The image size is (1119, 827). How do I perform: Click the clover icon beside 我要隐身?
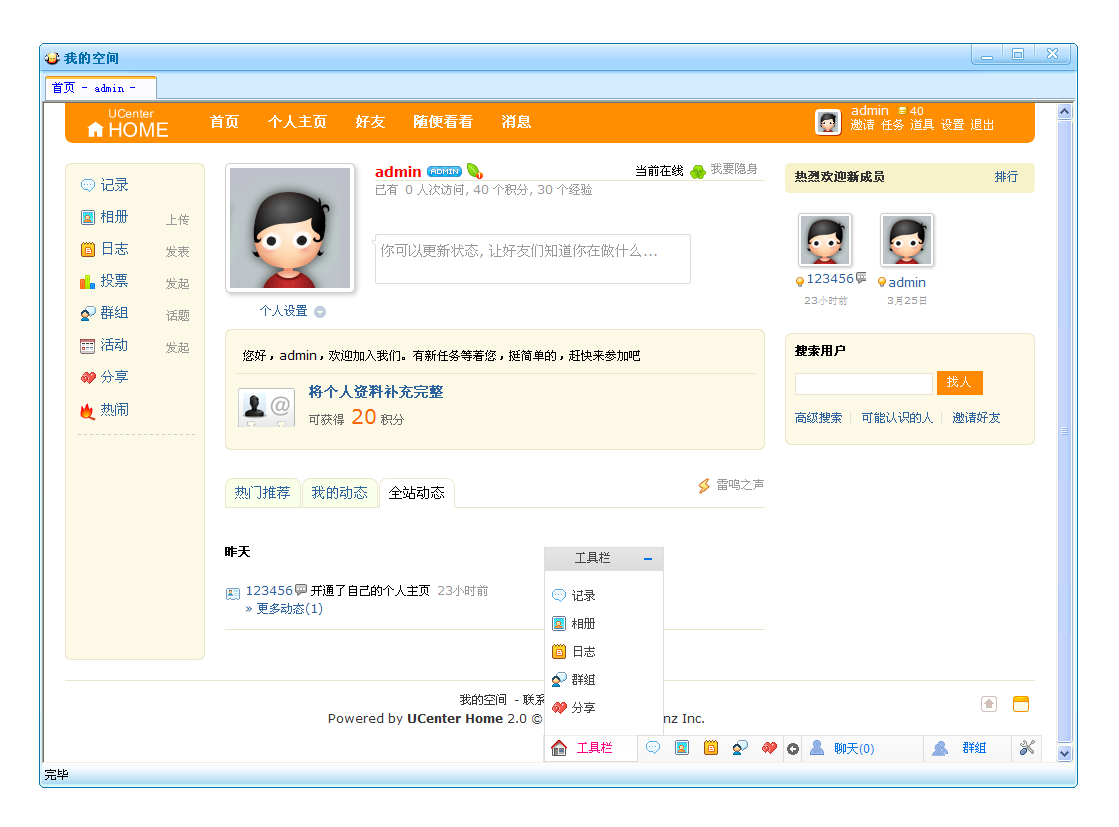tap(698, 171)
